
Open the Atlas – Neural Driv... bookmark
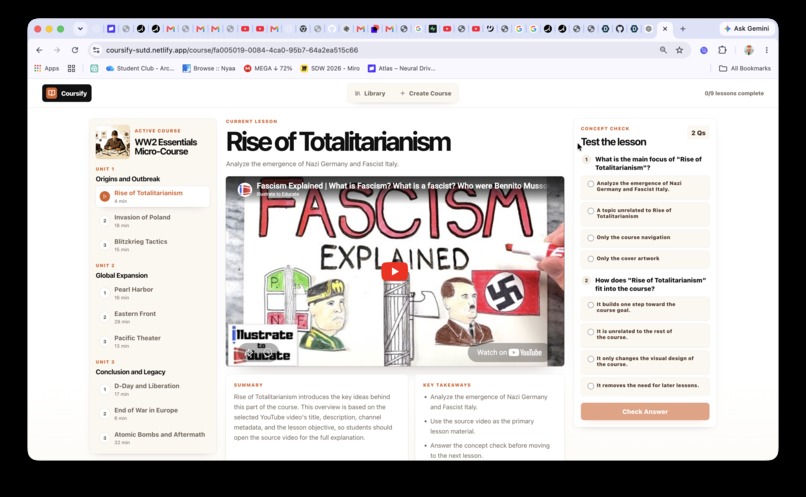pos(401,68)
